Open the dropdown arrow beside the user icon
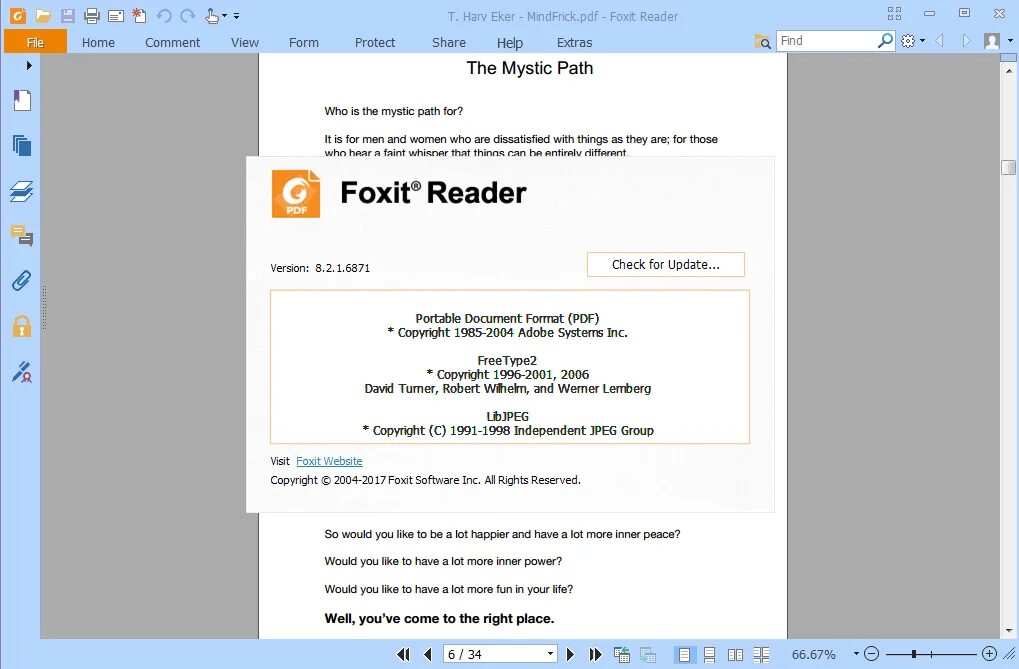The height and width of the screenshot is (669, 1019). (1010, 41)
